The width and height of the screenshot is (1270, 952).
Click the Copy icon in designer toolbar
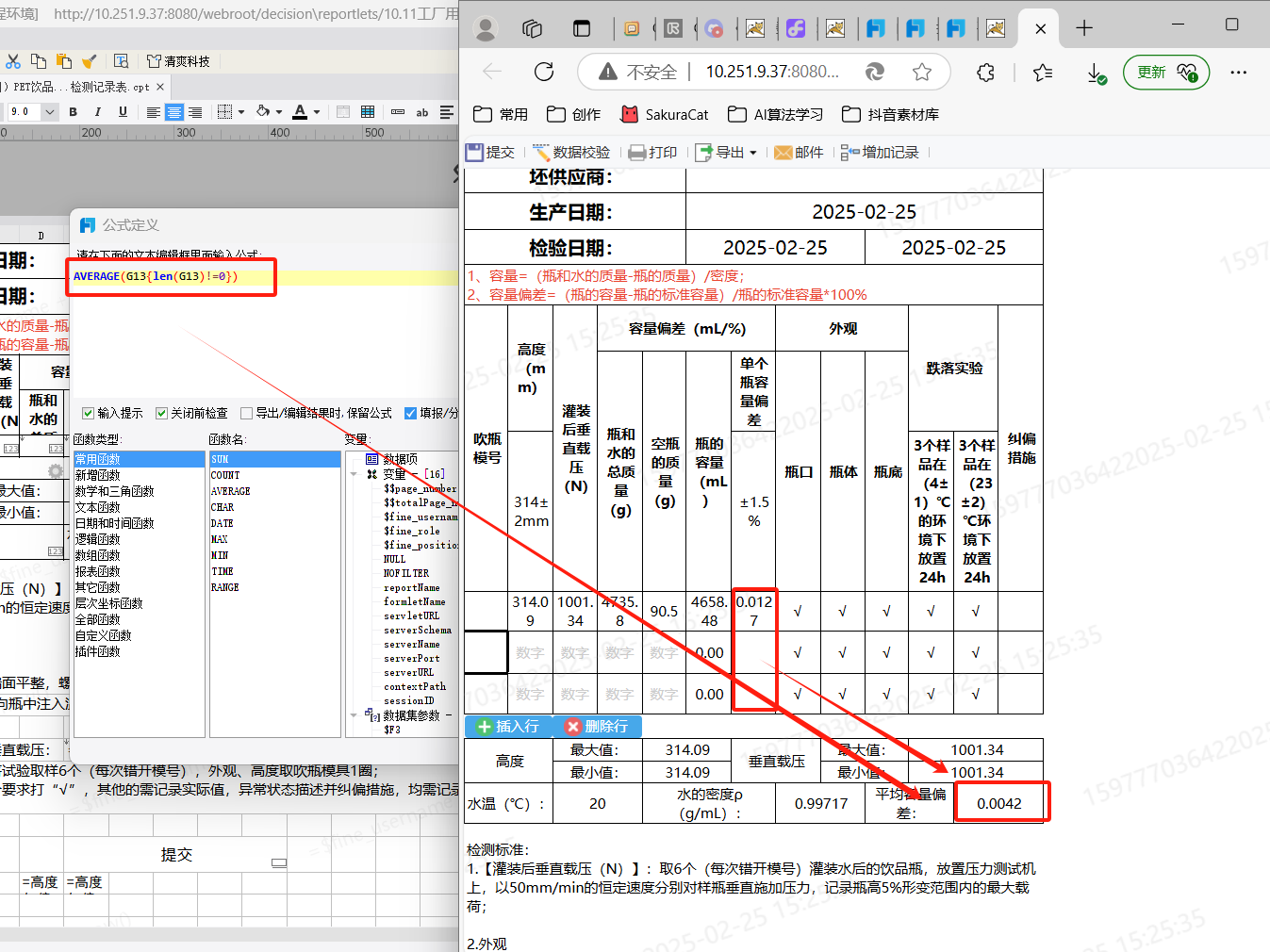pyautogui.click(x=39, y=61)
